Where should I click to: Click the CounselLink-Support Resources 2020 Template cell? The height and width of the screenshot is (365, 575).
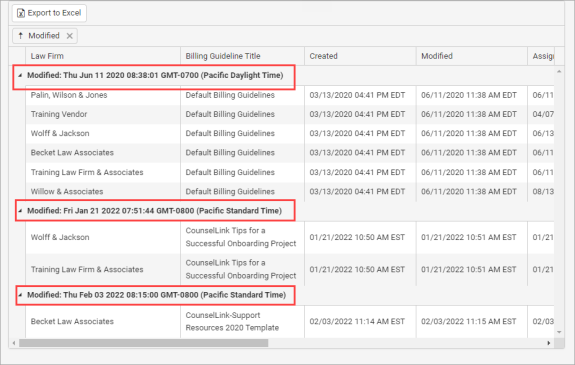point(242,322)
